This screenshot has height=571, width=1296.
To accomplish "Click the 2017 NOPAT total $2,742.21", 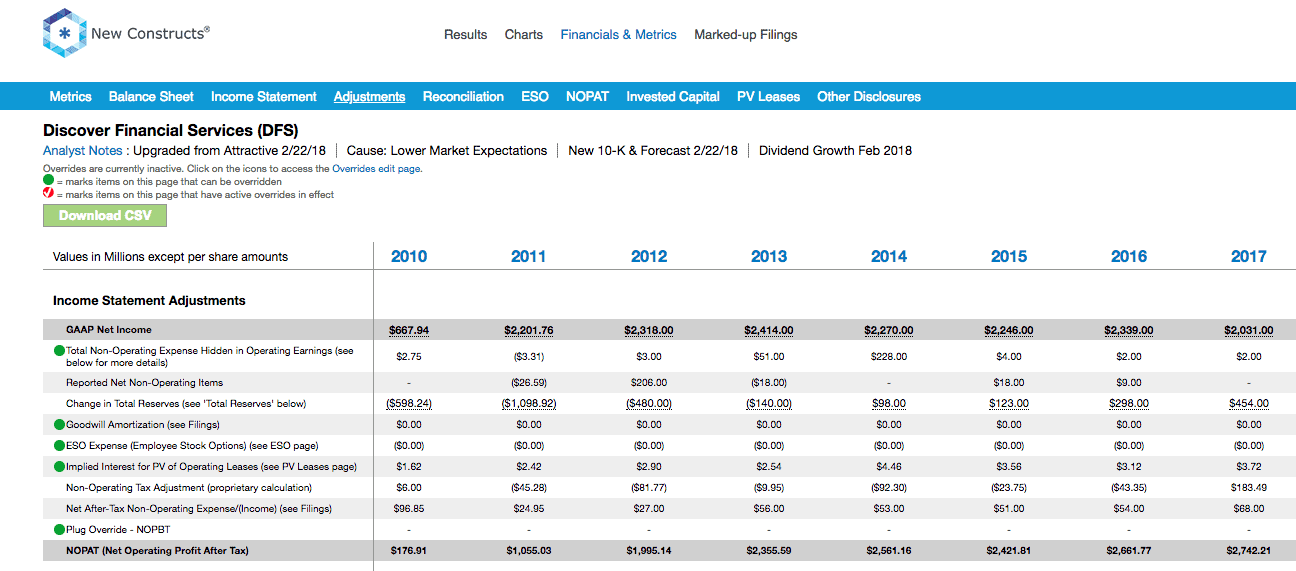I will click(x=1249, y=551).
